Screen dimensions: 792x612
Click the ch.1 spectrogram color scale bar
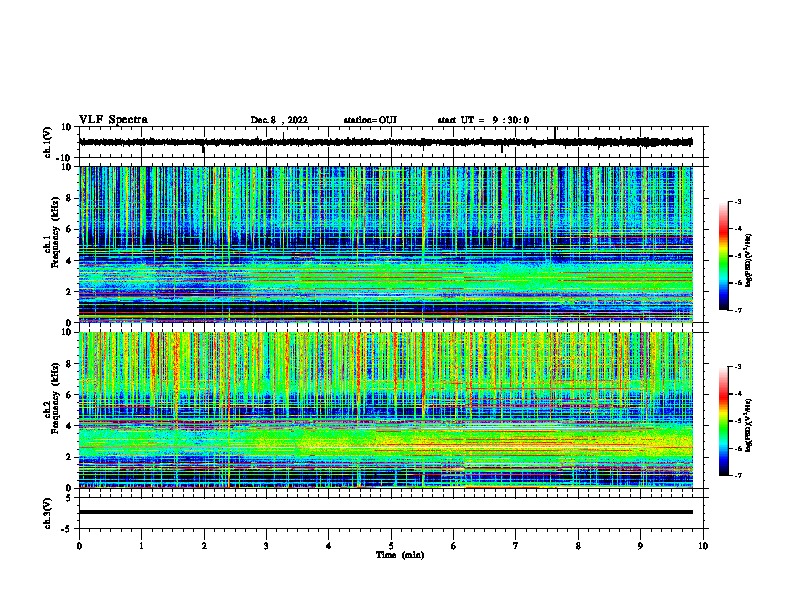tap(724, 256)
